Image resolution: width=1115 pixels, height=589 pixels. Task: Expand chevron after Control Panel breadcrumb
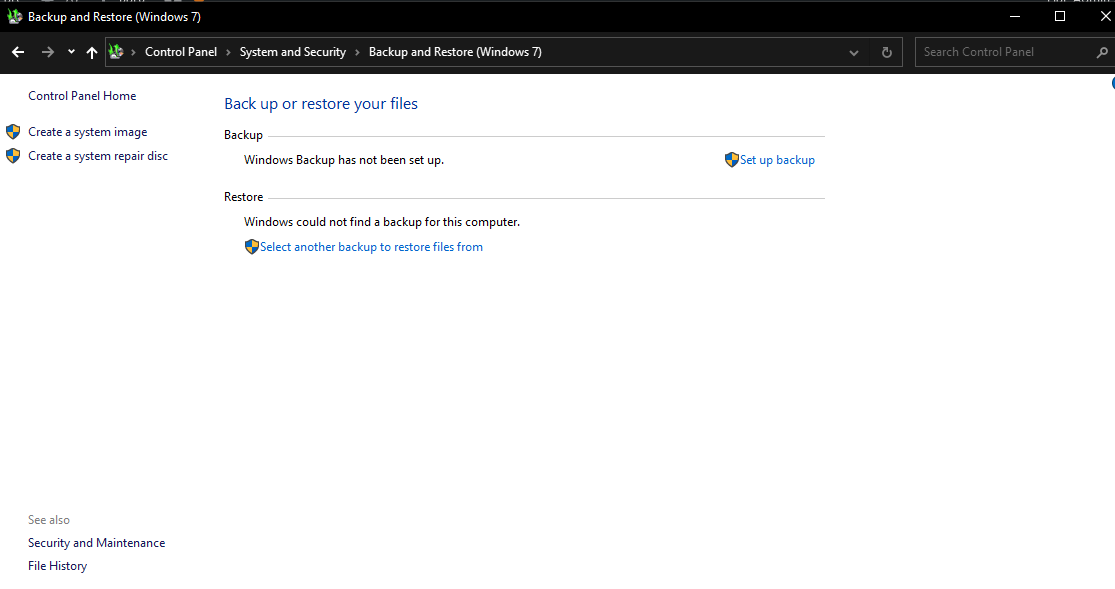[228, 52]
